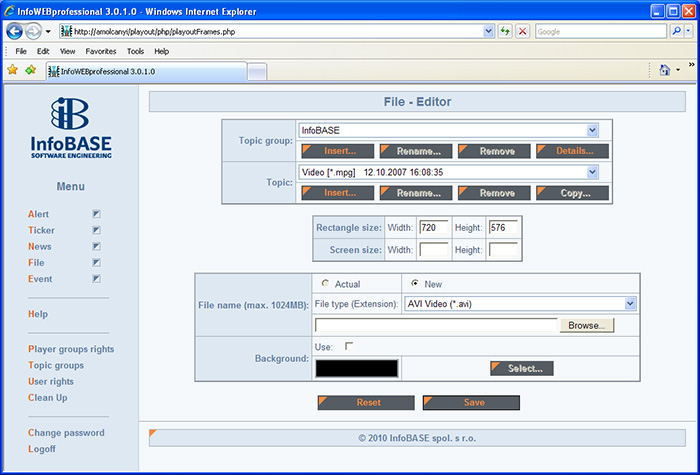Expand the Topic group dropdown
Image resolution: width=700 pixels, height=475 pixels.
592,130
